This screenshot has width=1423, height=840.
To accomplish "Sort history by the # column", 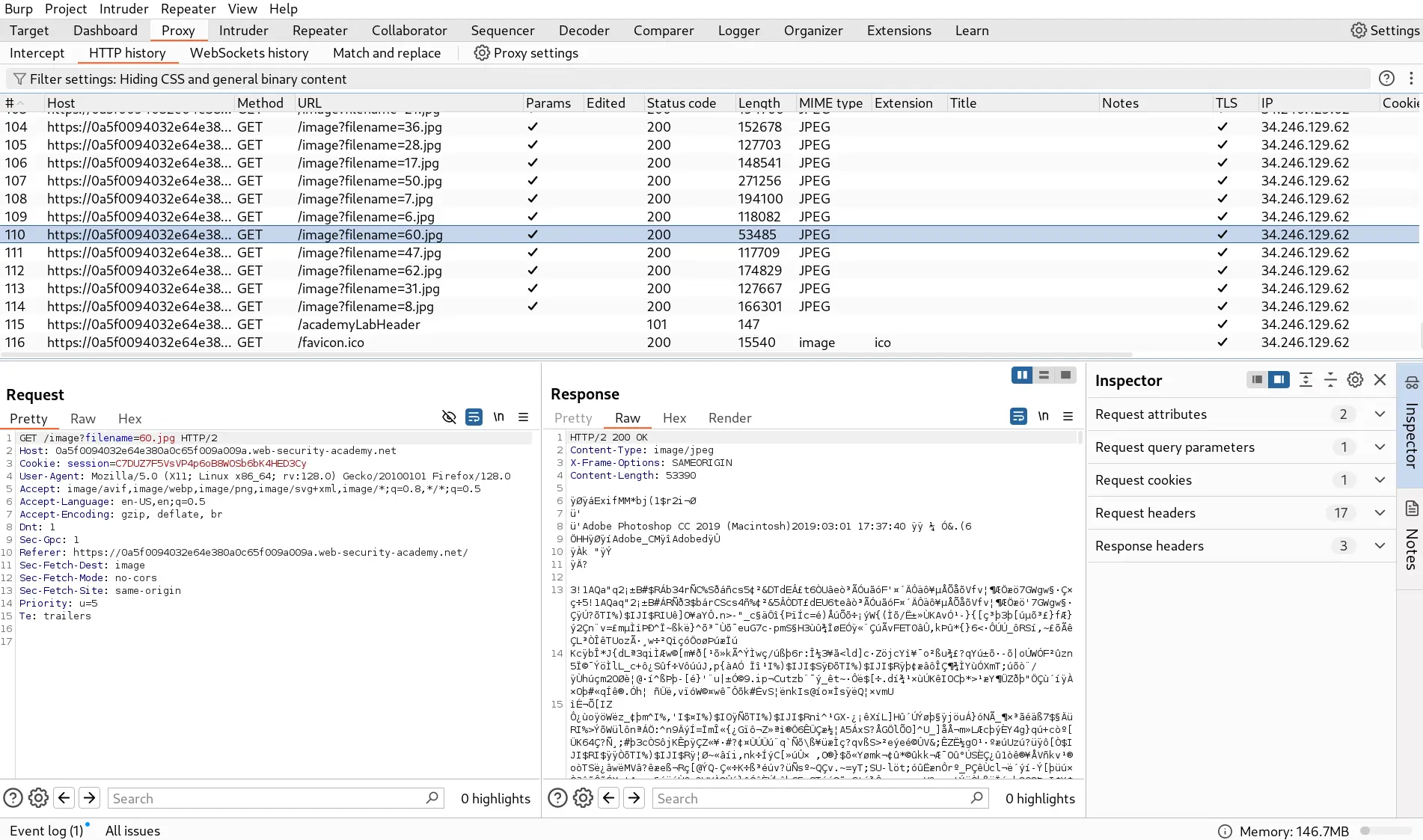I will click(21, 103).
